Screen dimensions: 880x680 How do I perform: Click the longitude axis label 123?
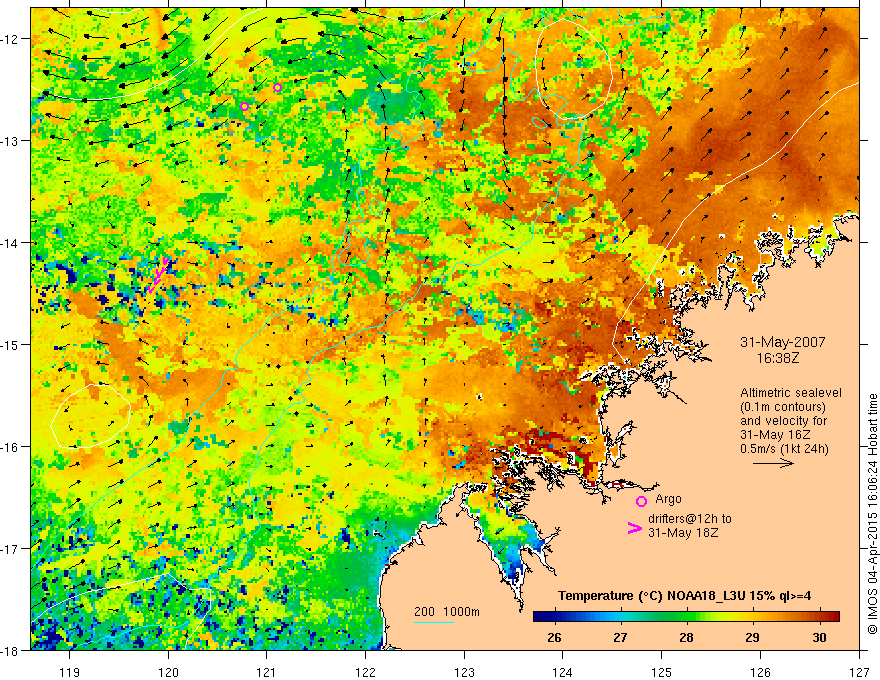464,672
